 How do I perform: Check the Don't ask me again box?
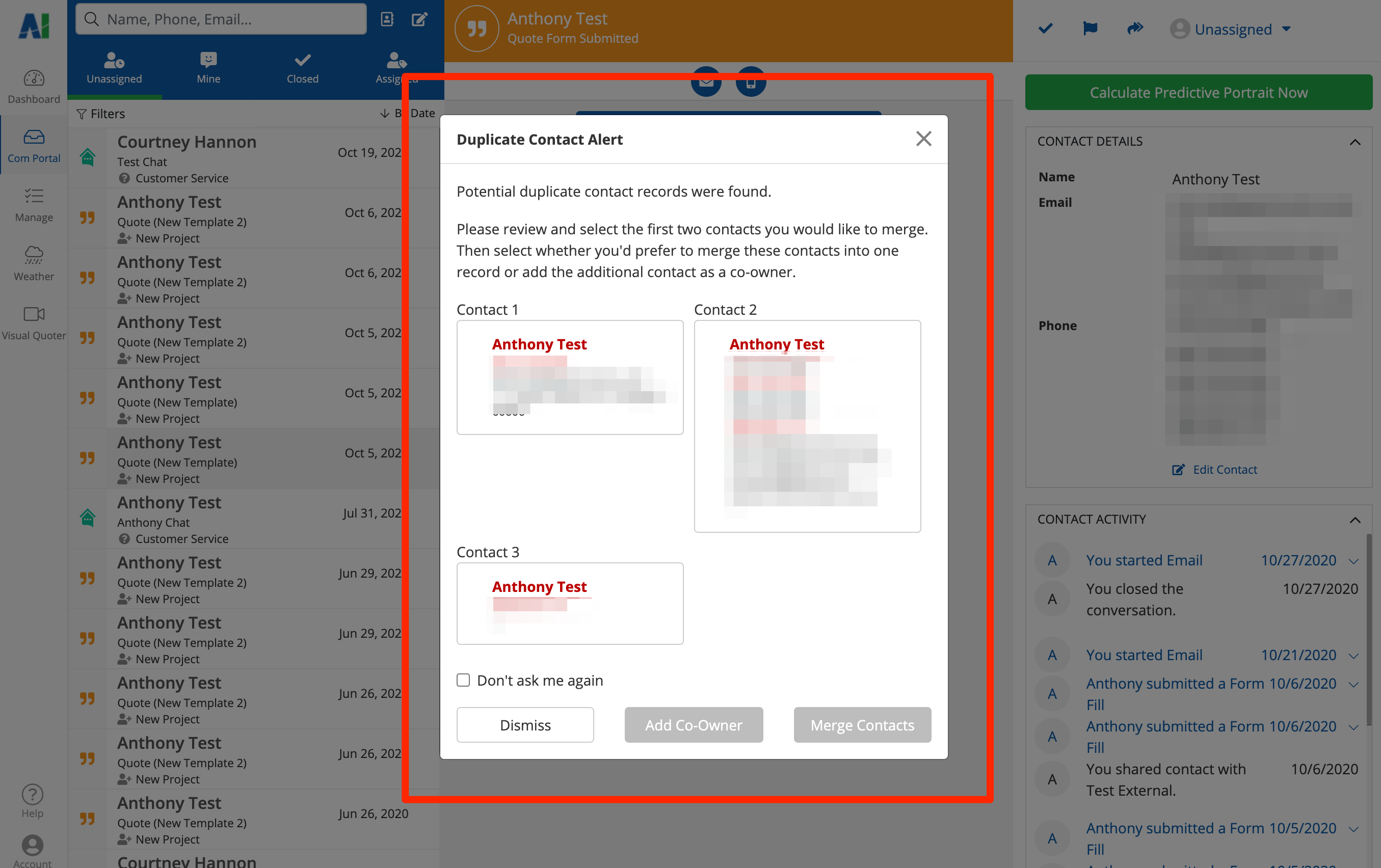463,680
